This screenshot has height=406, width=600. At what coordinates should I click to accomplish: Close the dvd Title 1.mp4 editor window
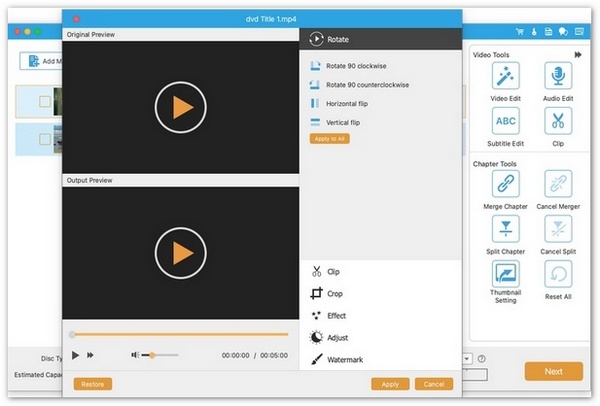(77, 19)
